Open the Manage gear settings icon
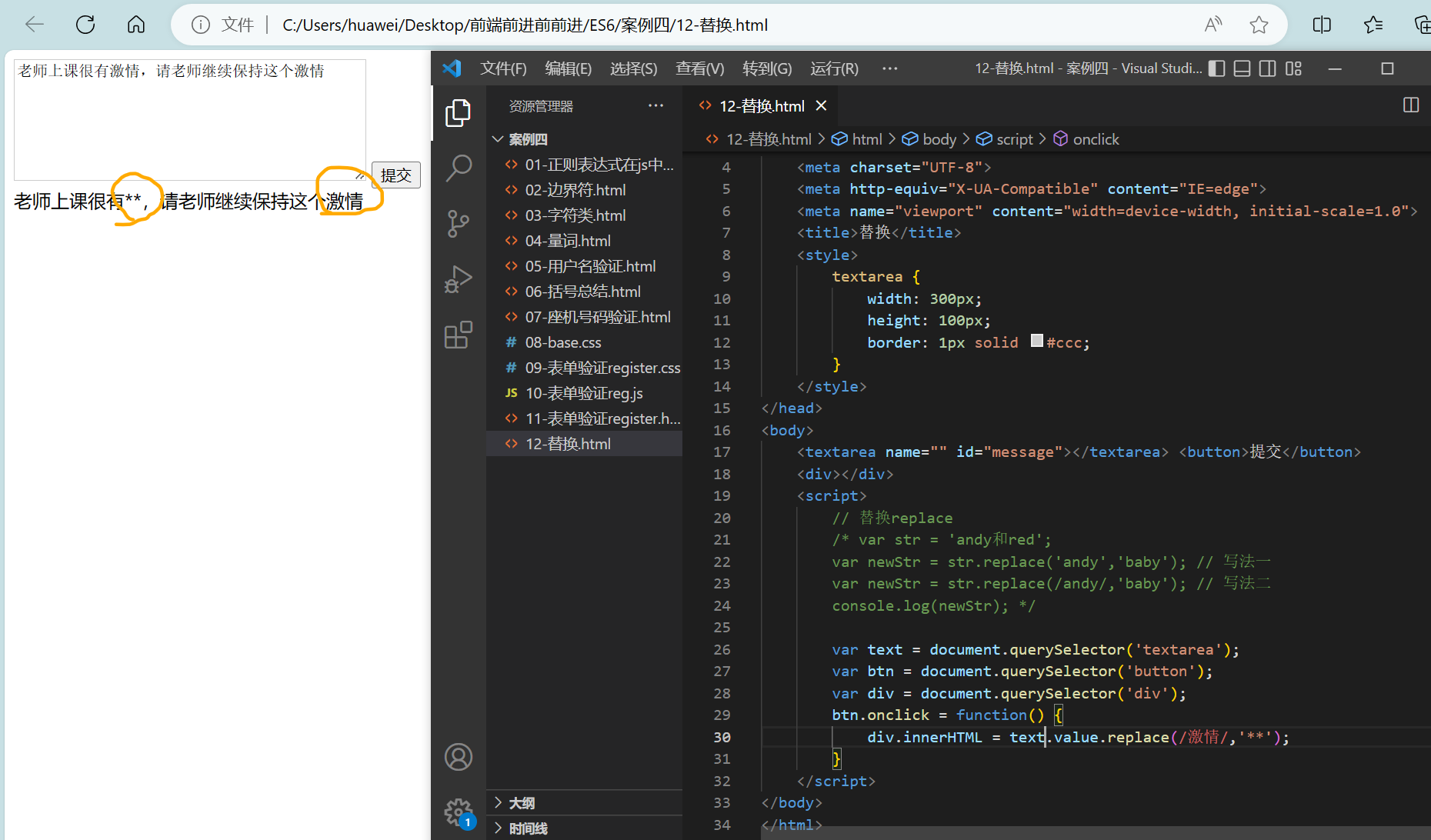 pos(458,812)
